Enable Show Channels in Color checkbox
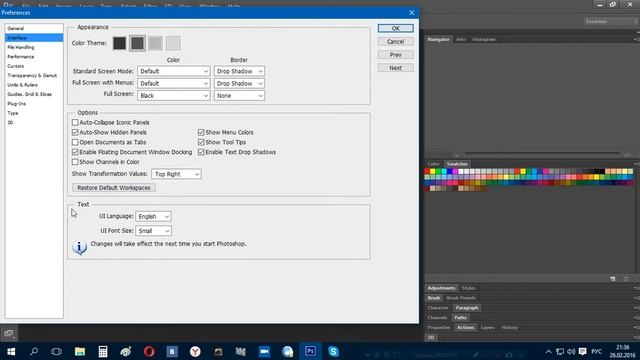 point(75,162)
